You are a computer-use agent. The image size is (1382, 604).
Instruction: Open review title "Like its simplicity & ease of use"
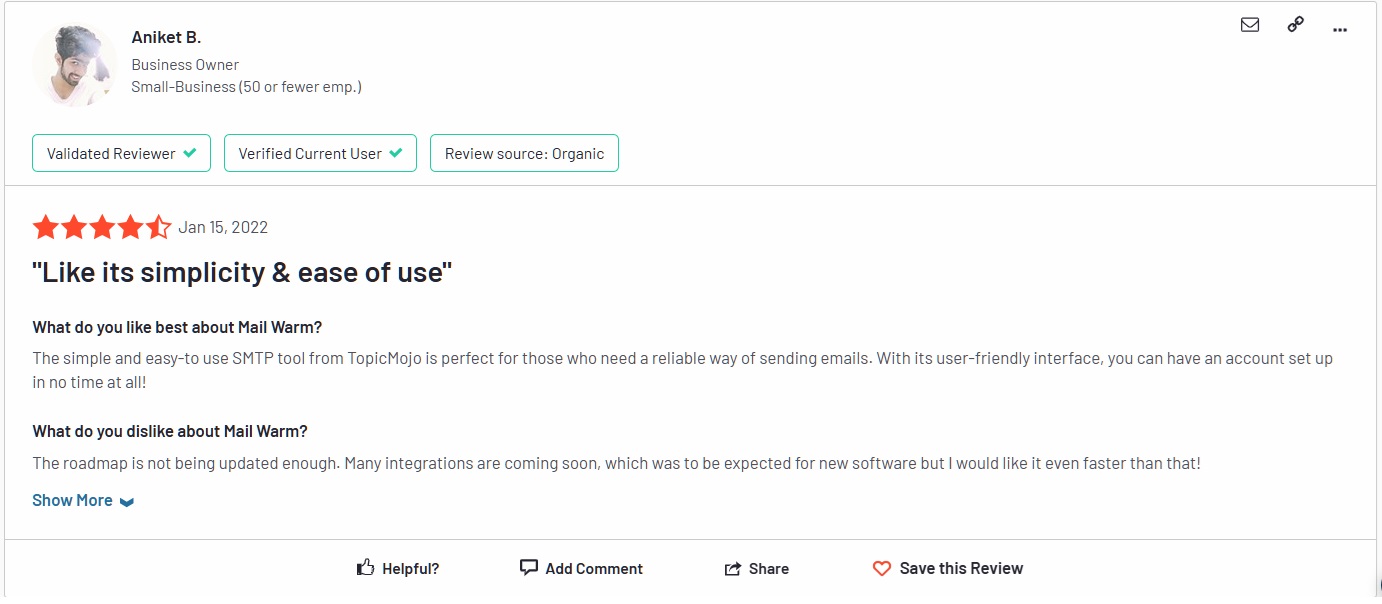tap(242, 272)
